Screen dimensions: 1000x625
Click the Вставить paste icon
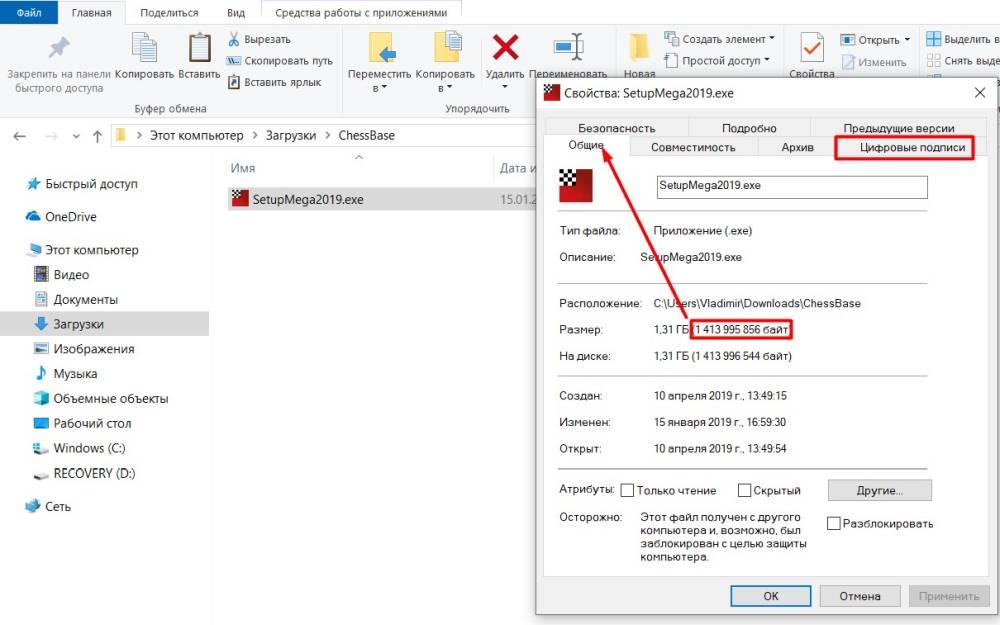200,47
